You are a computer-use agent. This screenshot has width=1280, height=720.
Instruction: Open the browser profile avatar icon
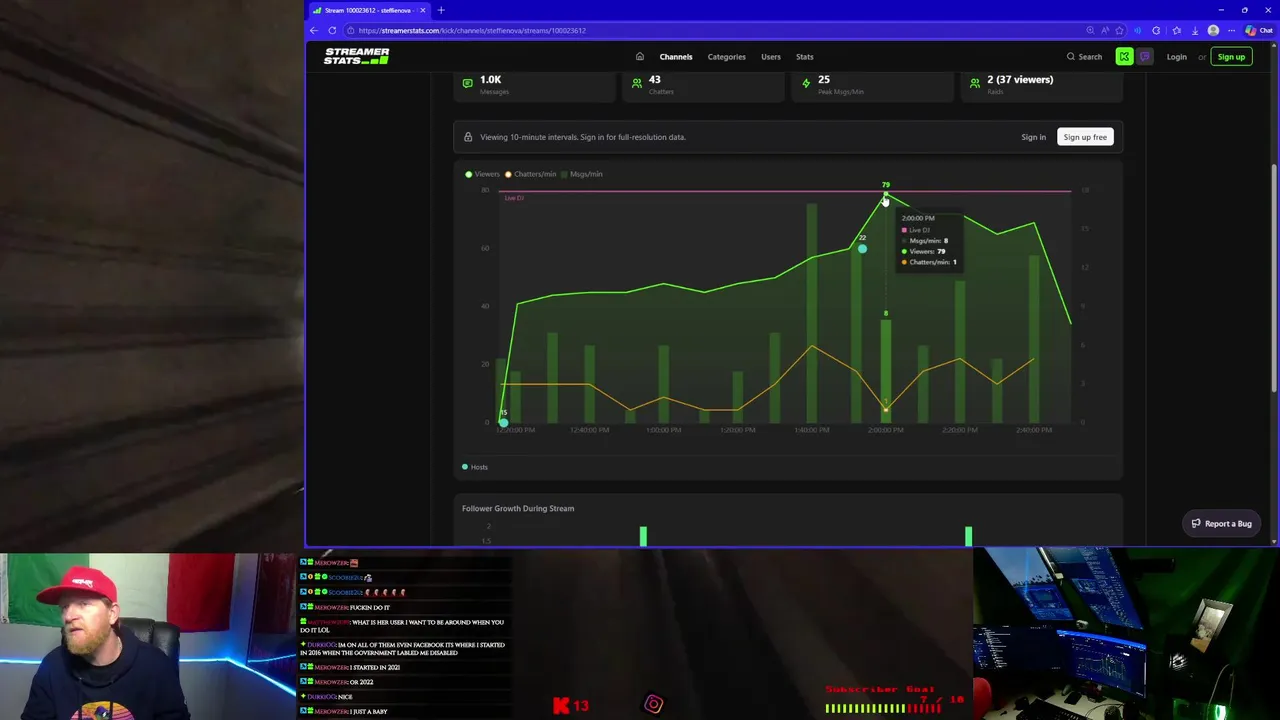point(1213,30)
